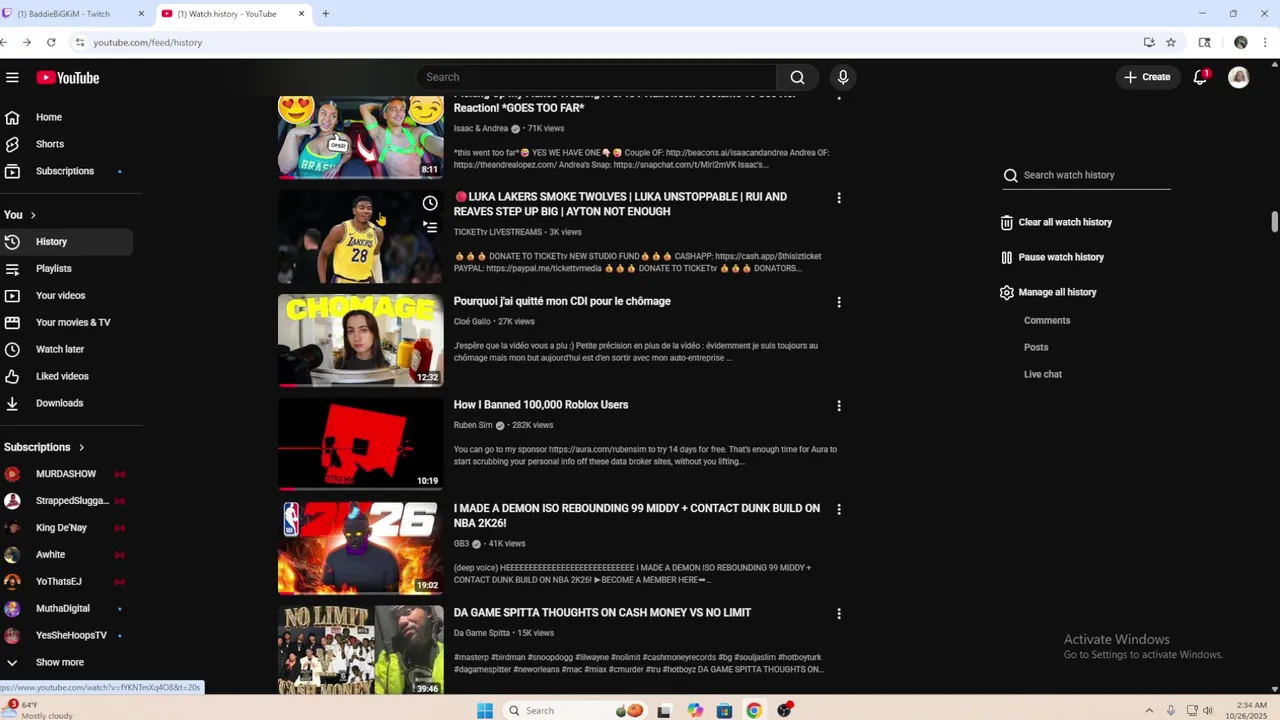
Task: Focus the YouTube search box
Action: coord(597,77)
